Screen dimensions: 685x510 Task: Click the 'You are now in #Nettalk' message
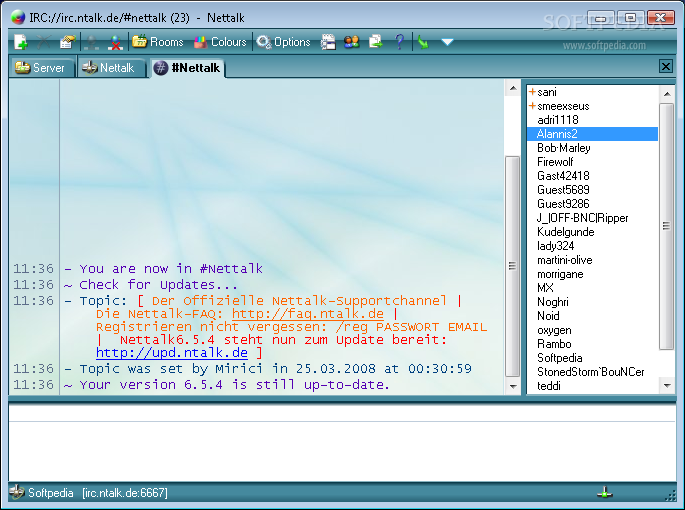pyautogui.click(x=171, y=268)
